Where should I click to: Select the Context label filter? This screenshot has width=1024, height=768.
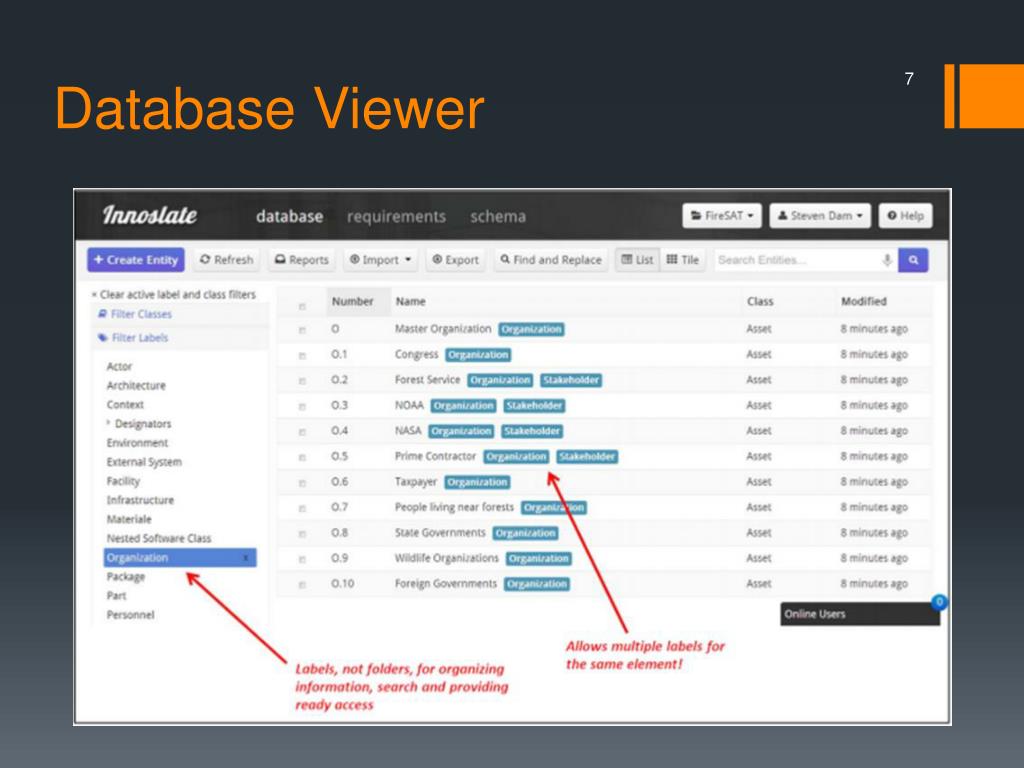click(125, 404)
